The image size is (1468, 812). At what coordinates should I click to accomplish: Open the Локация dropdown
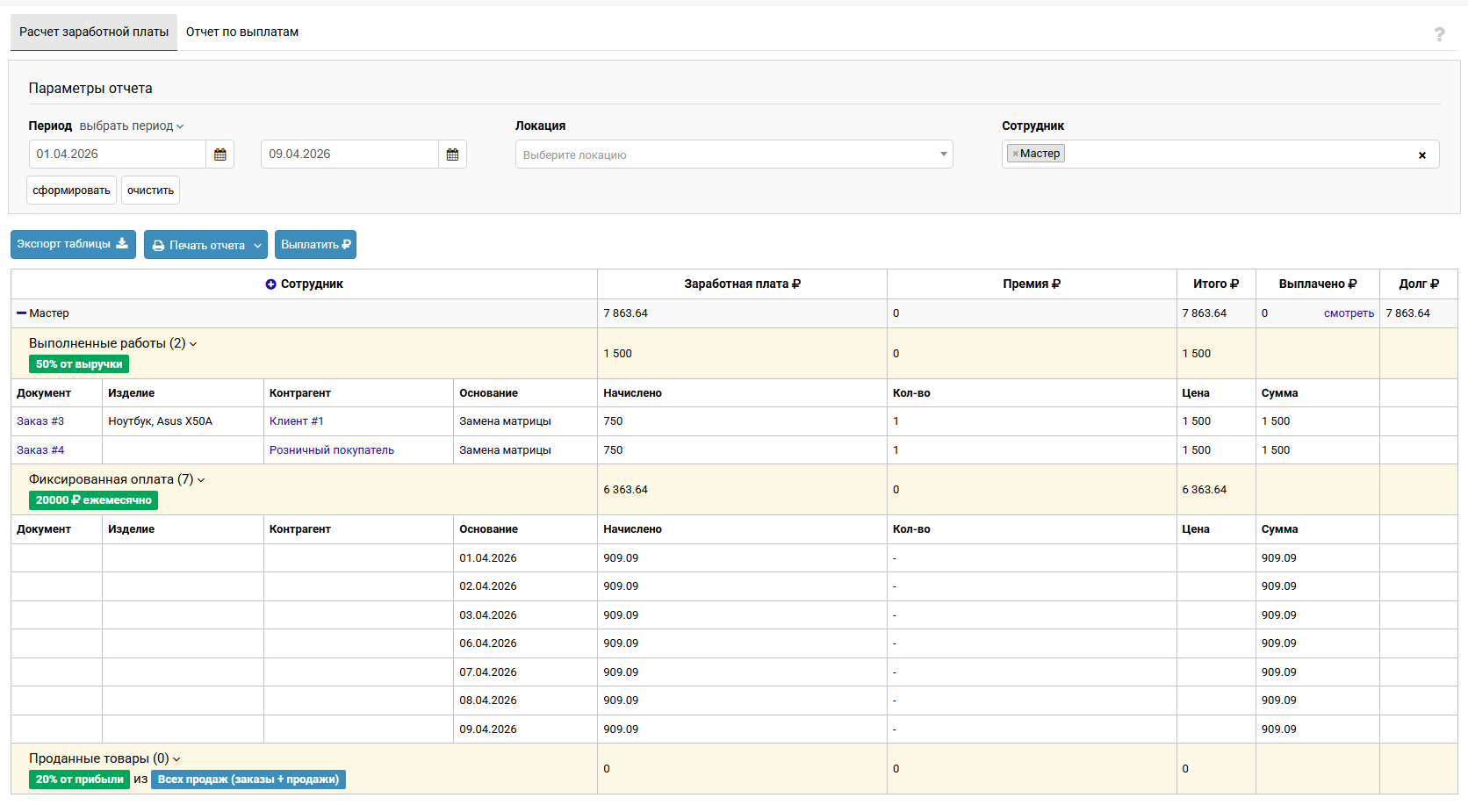click(733, 154)
